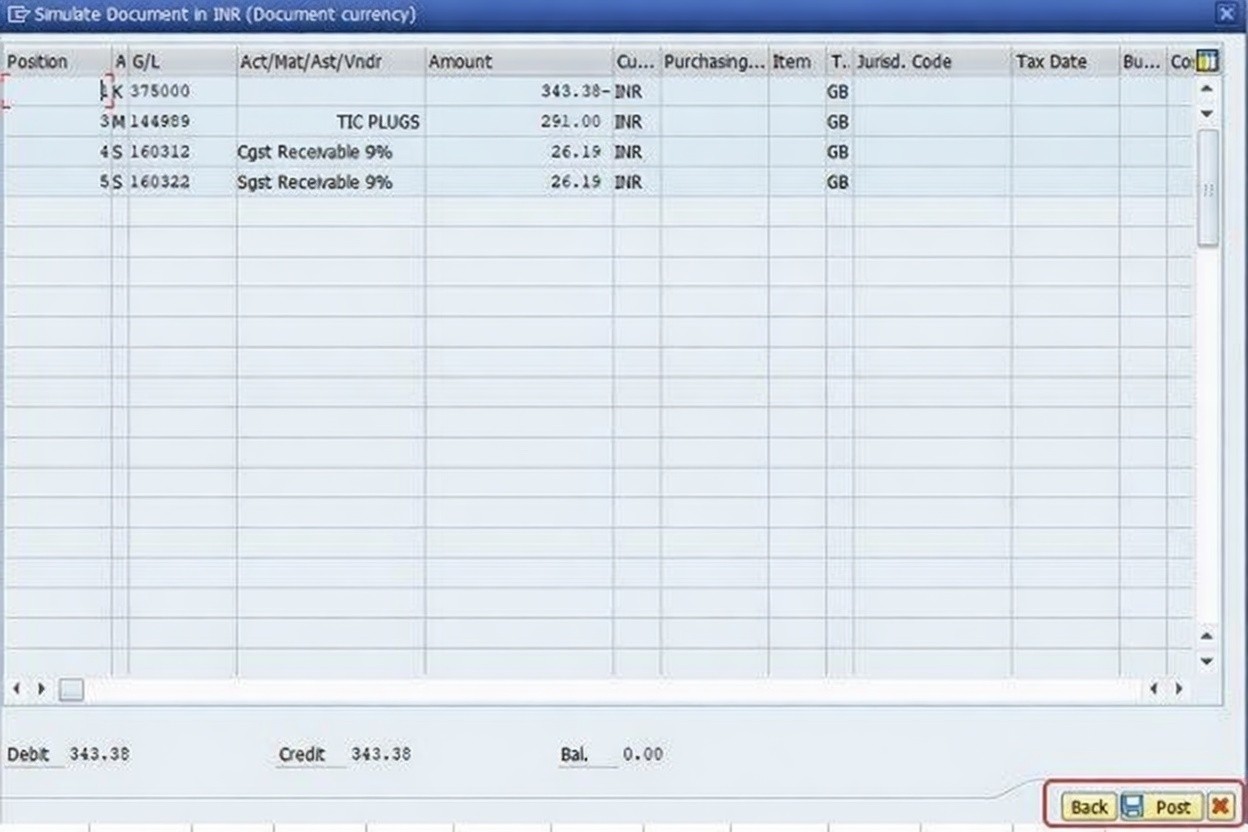Click the Tax Date column header

click(x=1064, y=62)
